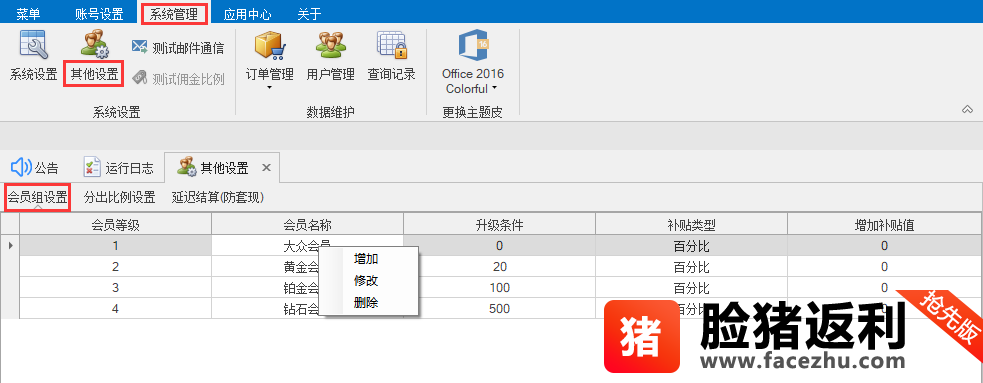Select member level cell 3
Screen dimensions: 983x383
point(115,288)
